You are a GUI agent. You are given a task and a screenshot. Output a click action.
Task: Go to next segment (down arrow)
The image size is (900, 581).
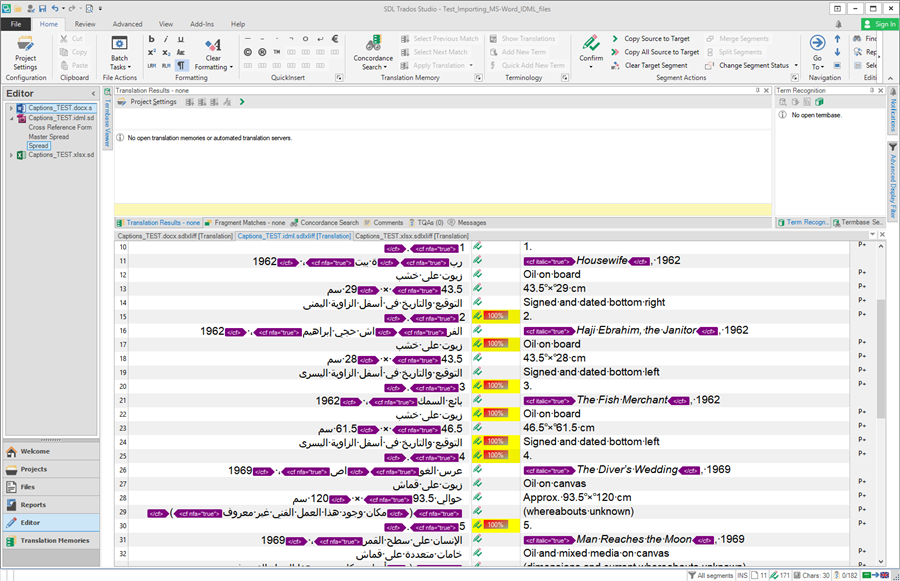837,52
